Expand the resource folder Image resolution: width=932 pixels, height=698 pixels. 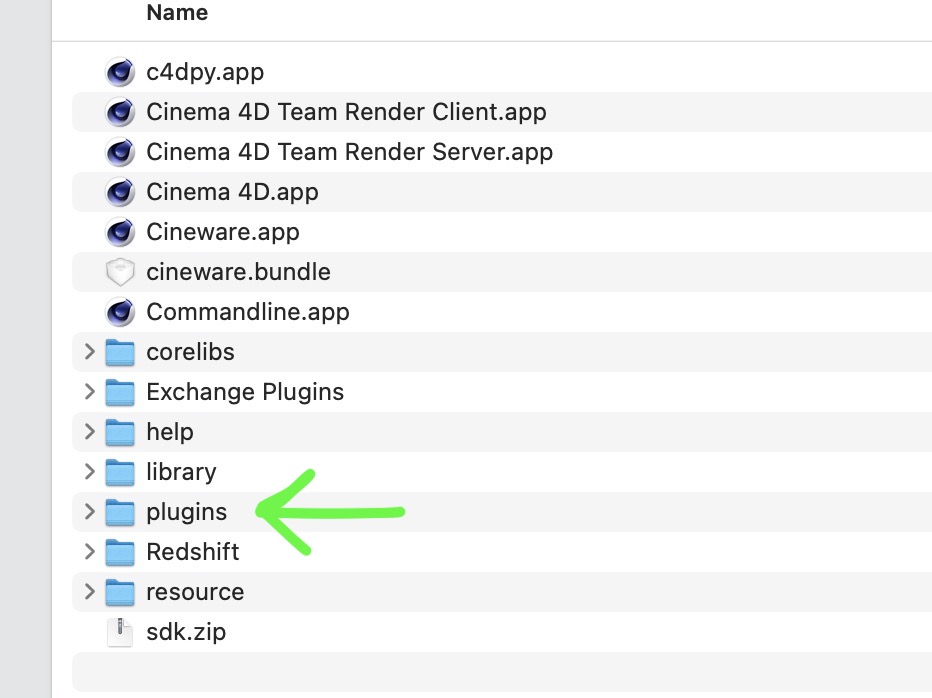pyautogui.click(x=90, y=591)
